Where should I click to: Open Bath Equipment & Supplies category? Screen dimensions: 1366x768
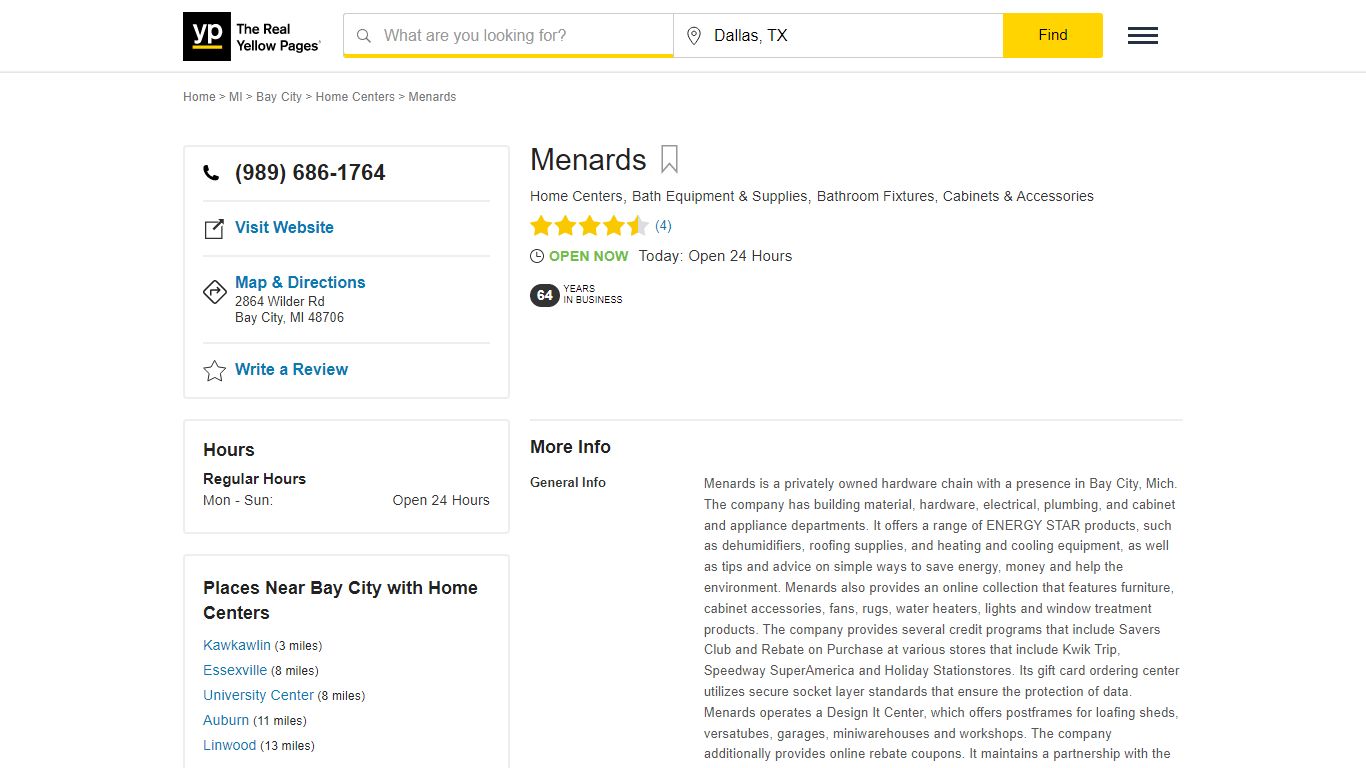(719, 196)
